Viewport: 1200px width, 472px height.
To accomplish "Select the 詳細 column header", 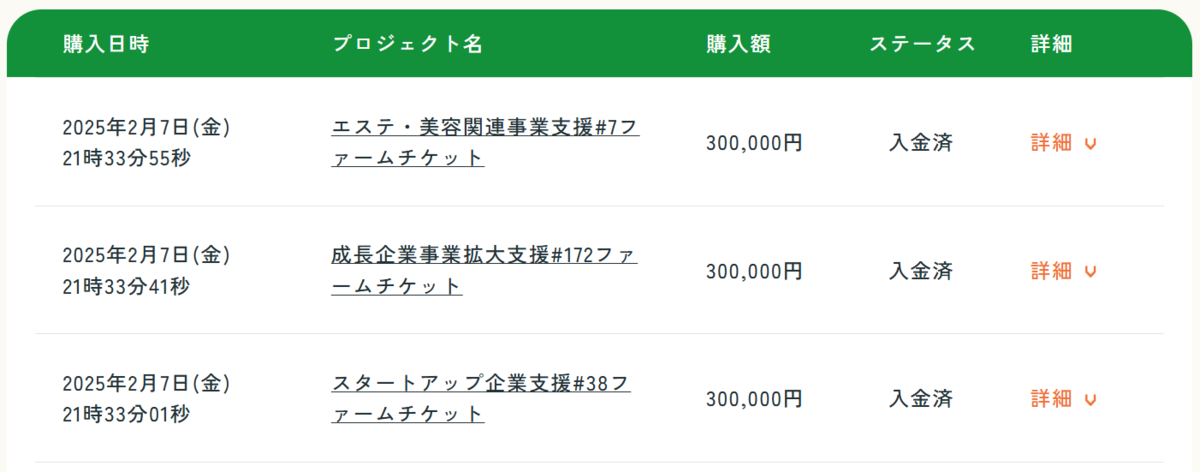I will click(x=1052, y=44).
